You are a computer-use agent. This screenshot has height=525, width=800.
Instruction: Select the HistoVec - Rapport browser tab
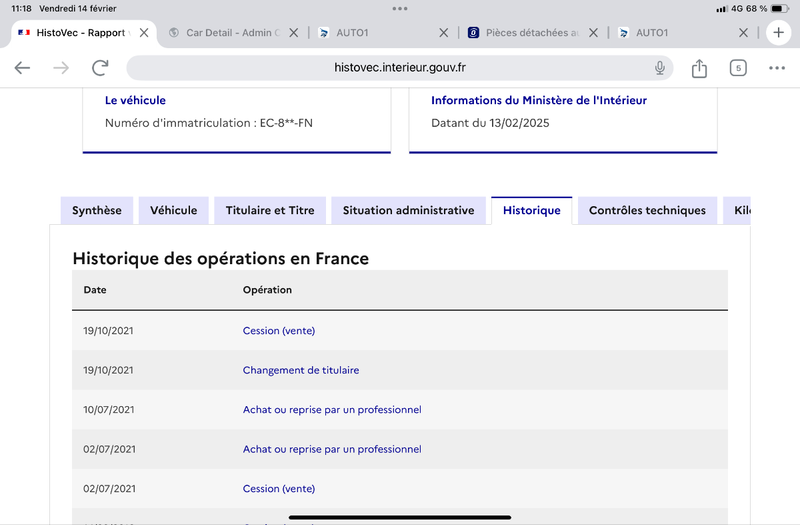pyautogui.click(x=84, y=33)
